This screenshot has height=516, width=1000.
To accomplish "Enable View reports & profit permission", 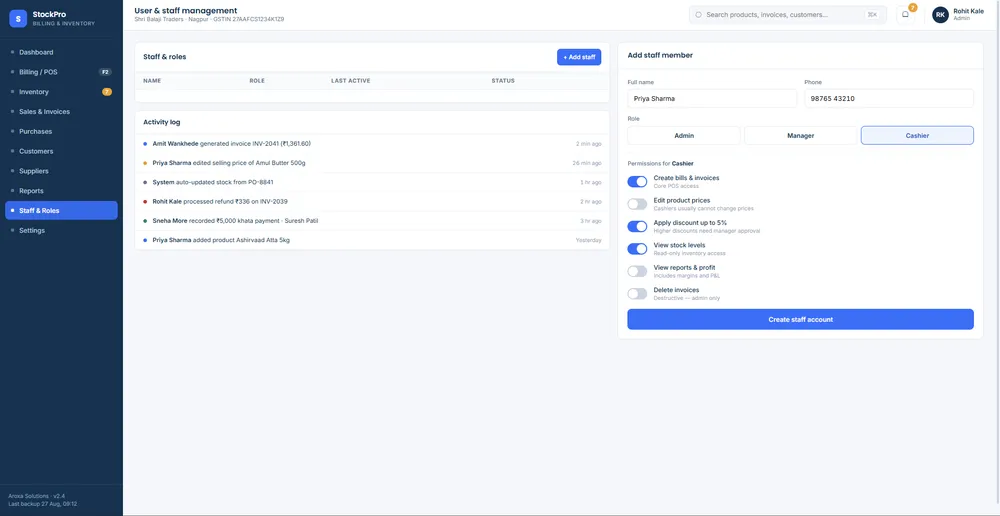I will tap(637, 271).
